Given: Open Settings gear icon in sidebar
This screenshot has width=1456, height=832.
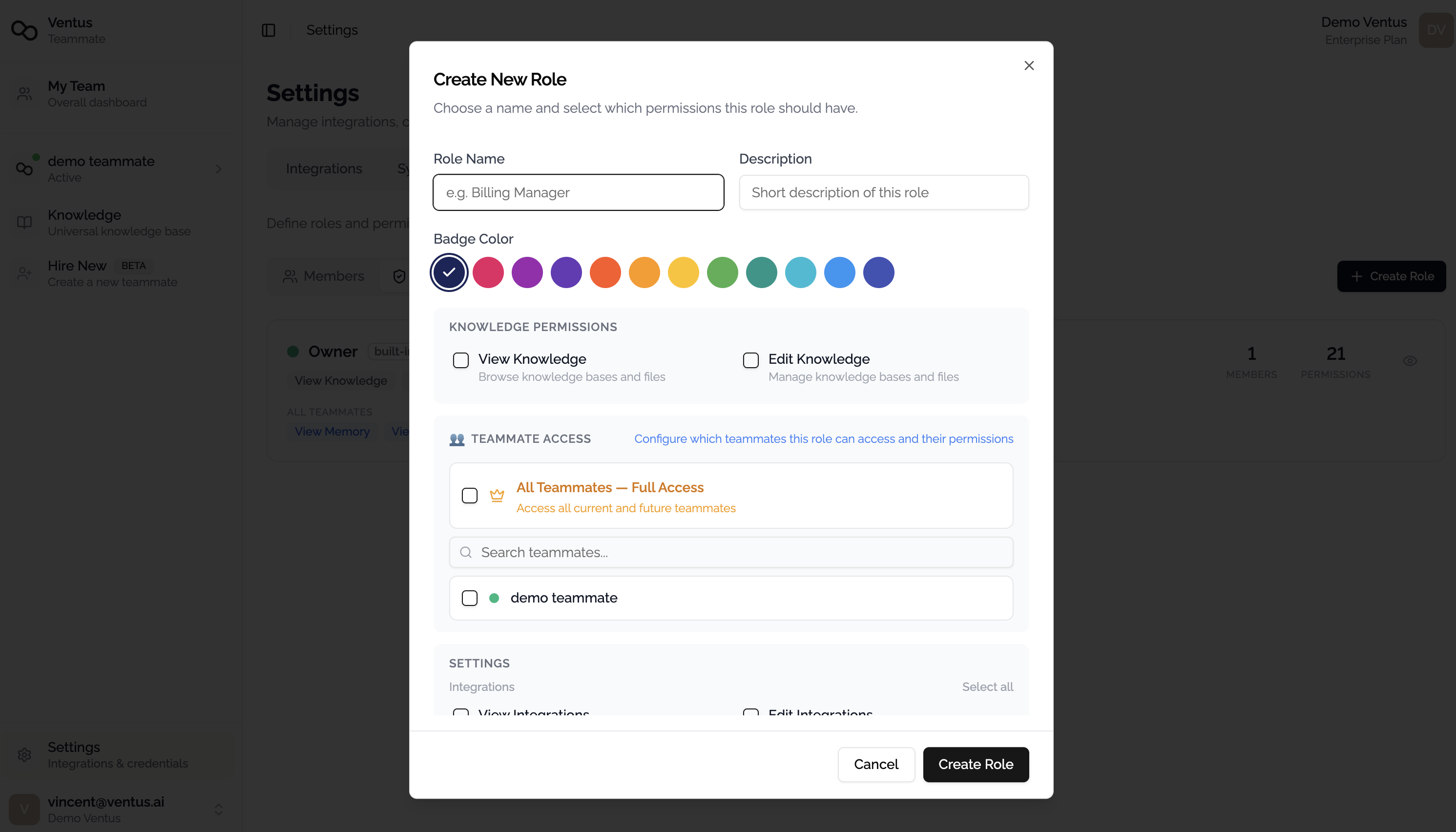Looking at the screenshot, I should click(24, 755).
